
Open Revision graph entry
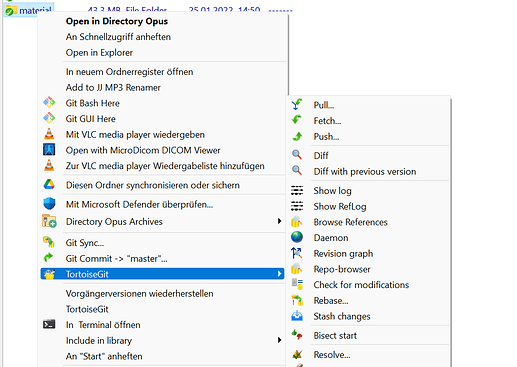pyautogui.click(x=343, y=254)
